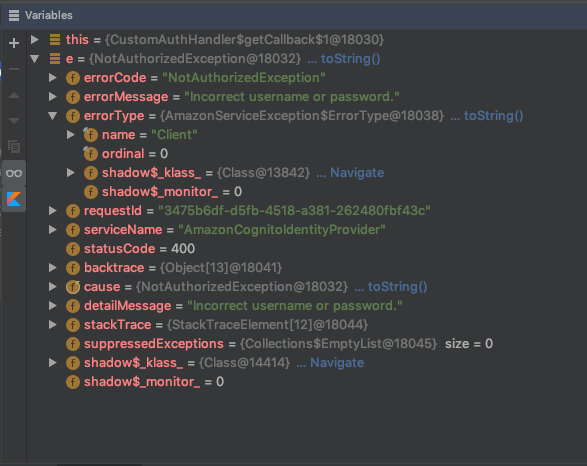Click the detailMessage field icon

click(73, 306)
